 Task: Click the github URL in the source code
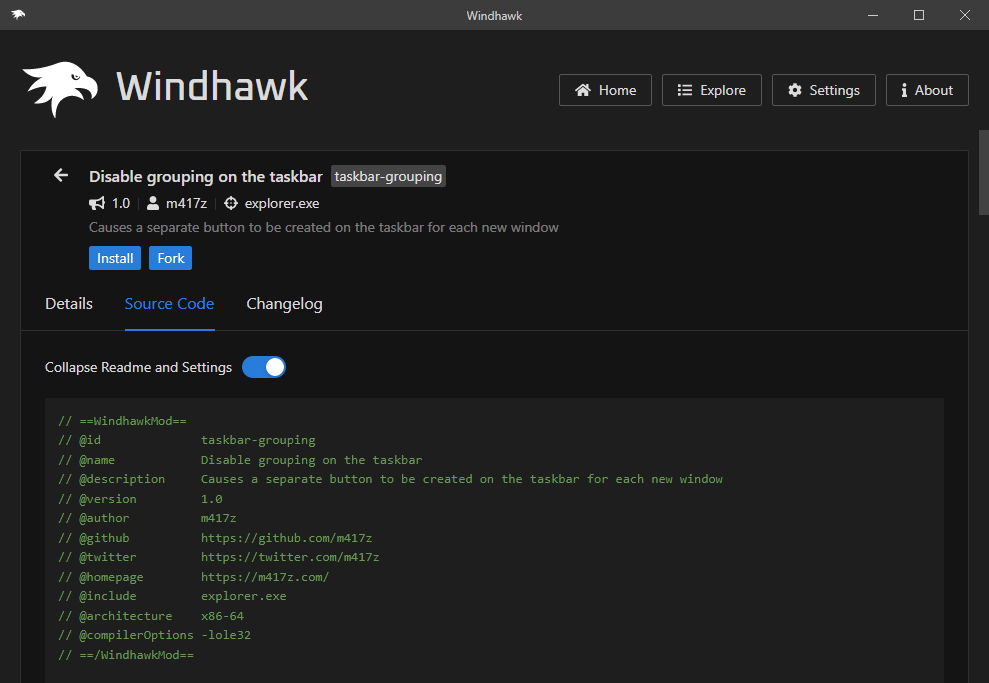(286, 538)
